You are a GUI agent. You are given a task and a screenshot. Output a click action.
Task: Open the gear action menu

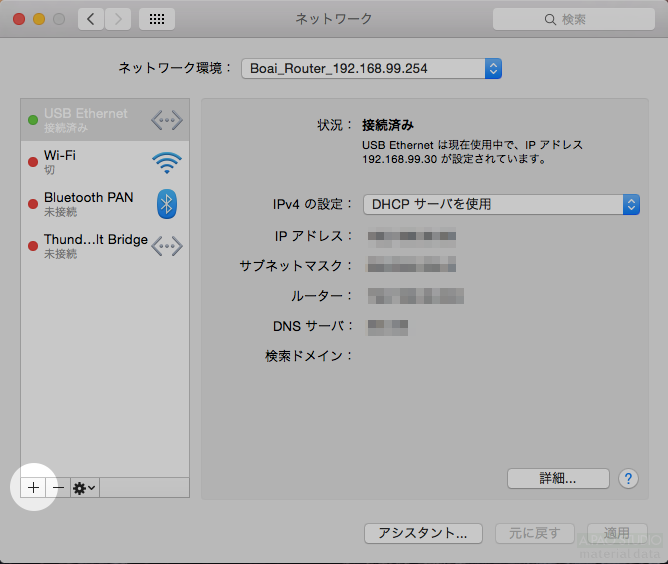point(84,487)
